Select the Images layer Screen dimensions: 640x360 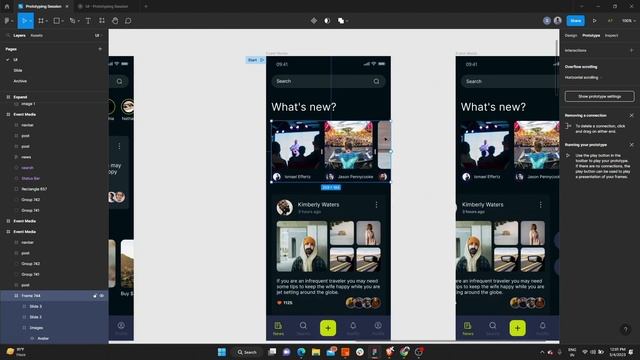(36, 328)
